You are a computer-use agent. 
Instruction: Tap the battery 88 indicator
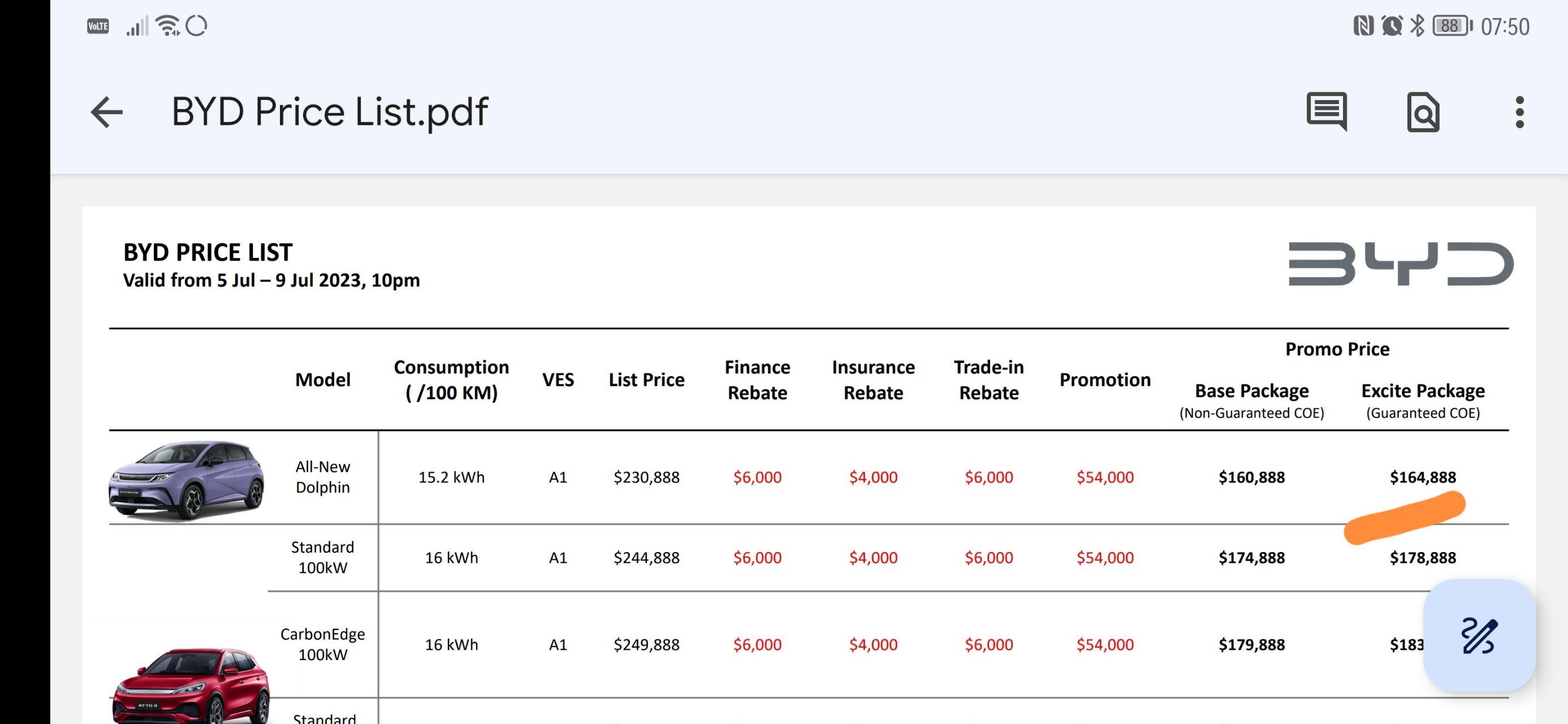(1452, 25)
